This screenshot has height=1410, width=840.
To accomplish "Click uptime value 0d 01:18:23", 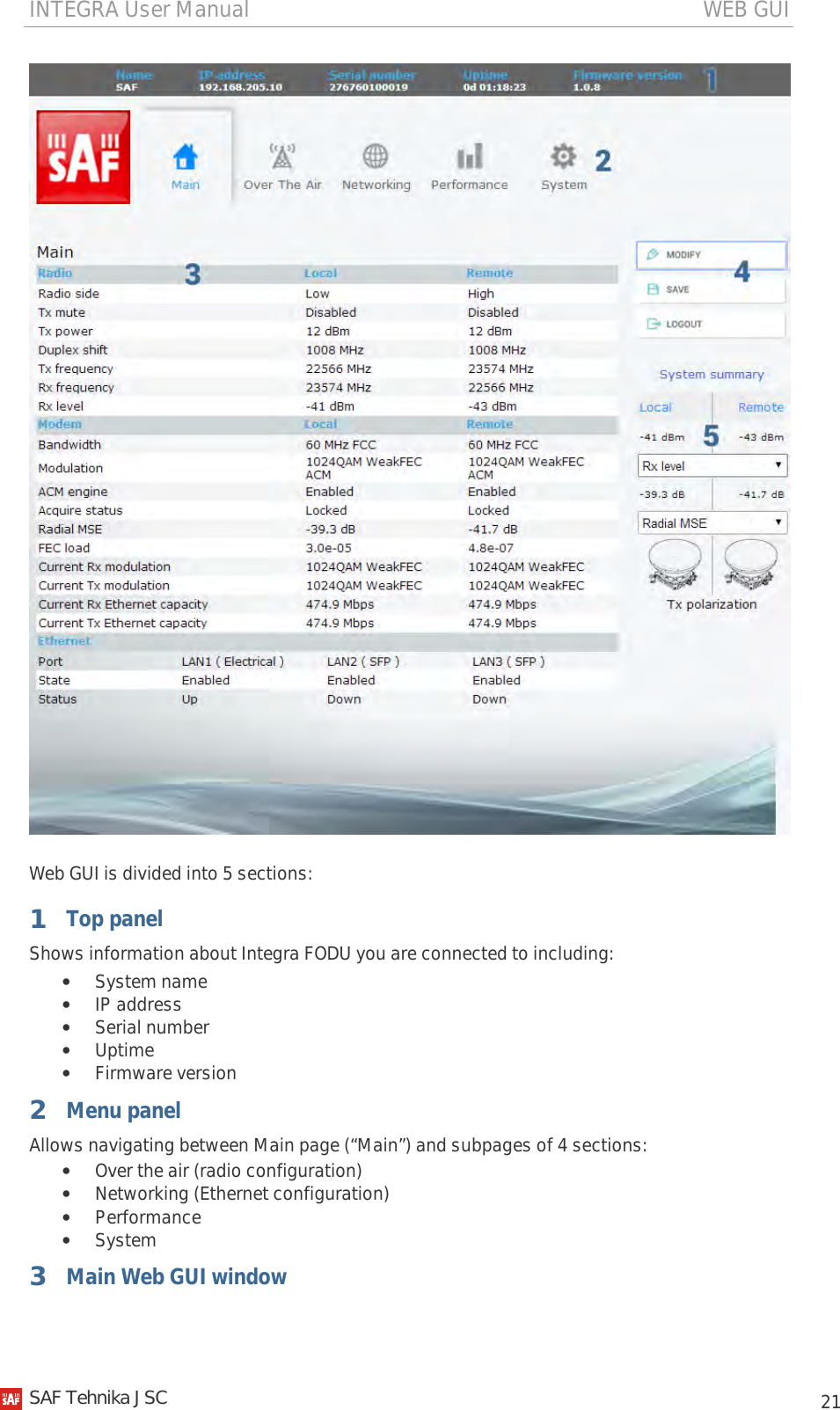I will click(494, 87).
